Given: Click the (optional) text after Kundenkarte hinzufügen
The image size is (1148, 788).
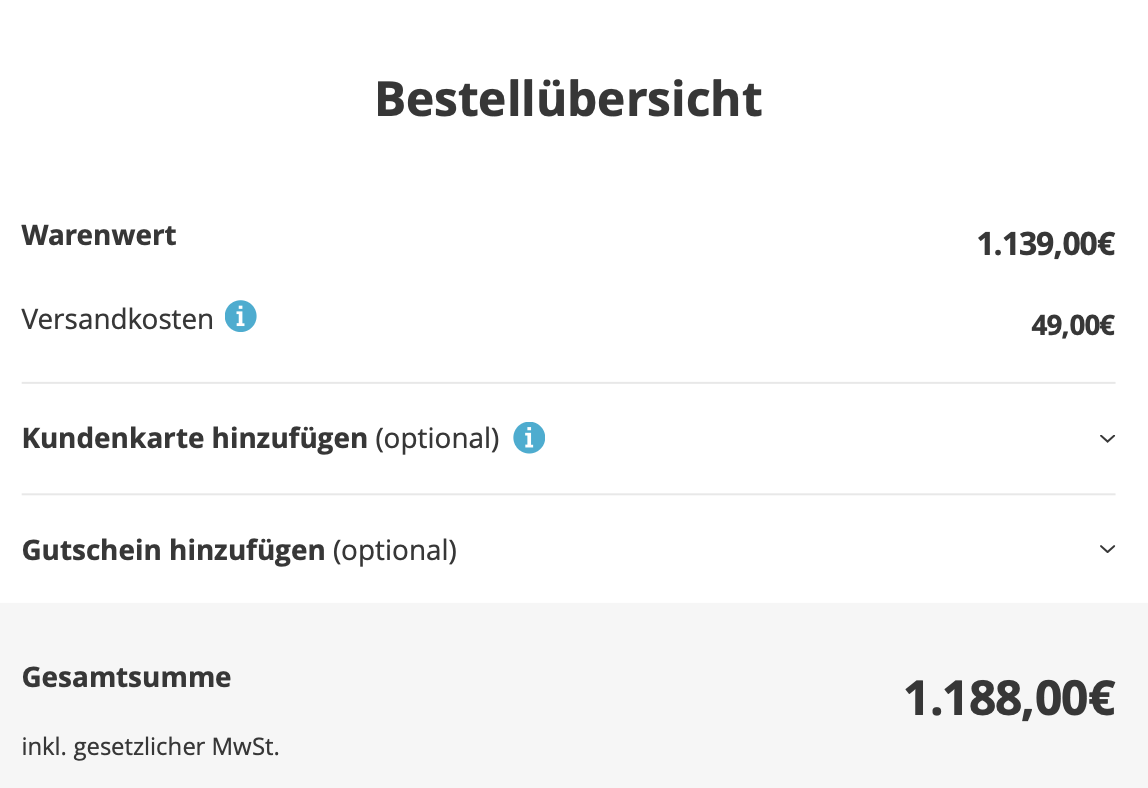Looking at the screenshot, I should [437, 438].
